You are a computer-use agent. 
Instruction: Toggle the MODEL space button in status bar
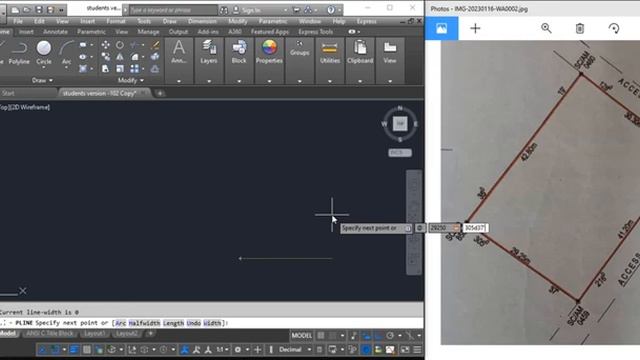click(x=302, y=336)
